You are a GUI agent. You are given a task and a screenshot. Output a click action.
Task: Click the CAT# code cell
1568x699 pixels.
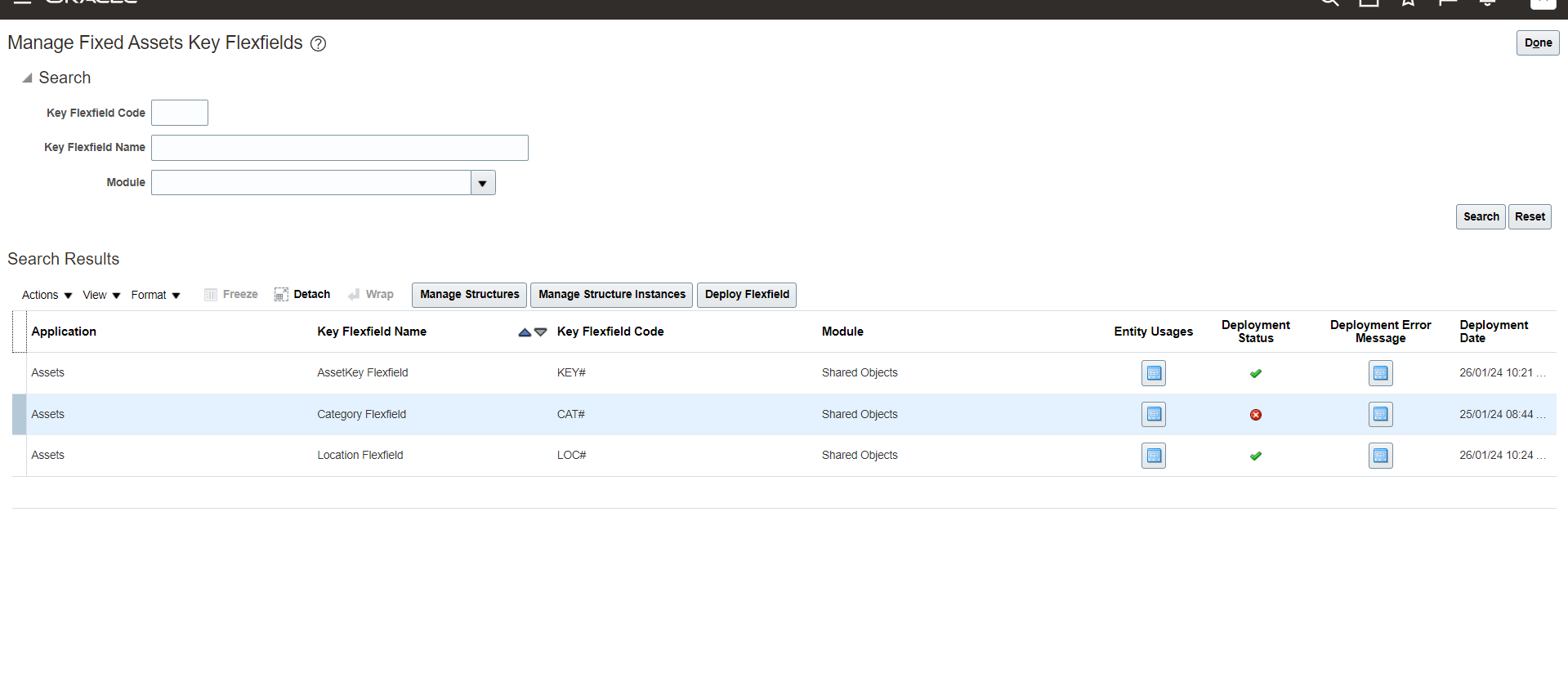(x=571, y=415)
